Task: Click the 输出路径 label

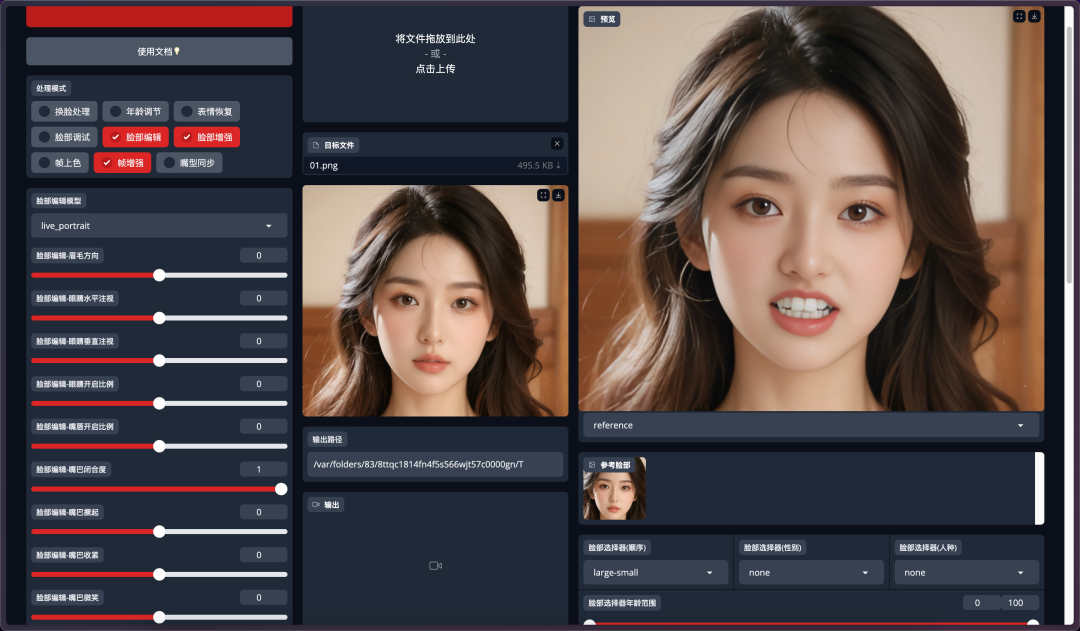Action: [327, 439]
